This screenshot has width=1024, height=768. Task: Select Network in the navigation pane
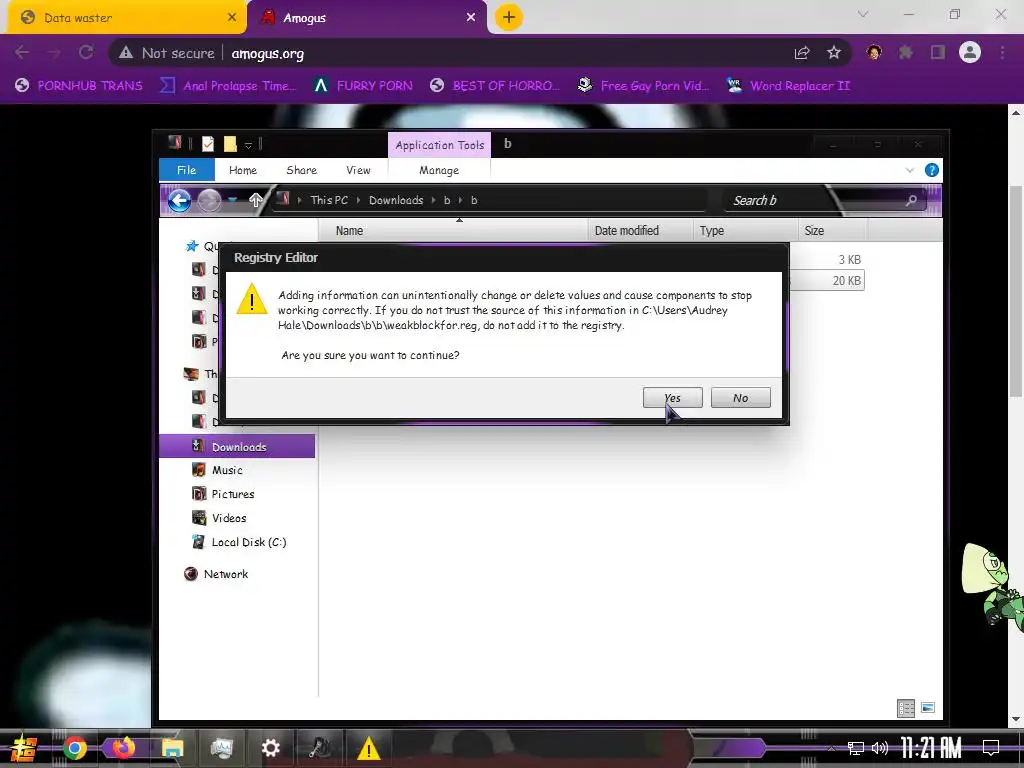pyautogui.click(x=225, y=574)
